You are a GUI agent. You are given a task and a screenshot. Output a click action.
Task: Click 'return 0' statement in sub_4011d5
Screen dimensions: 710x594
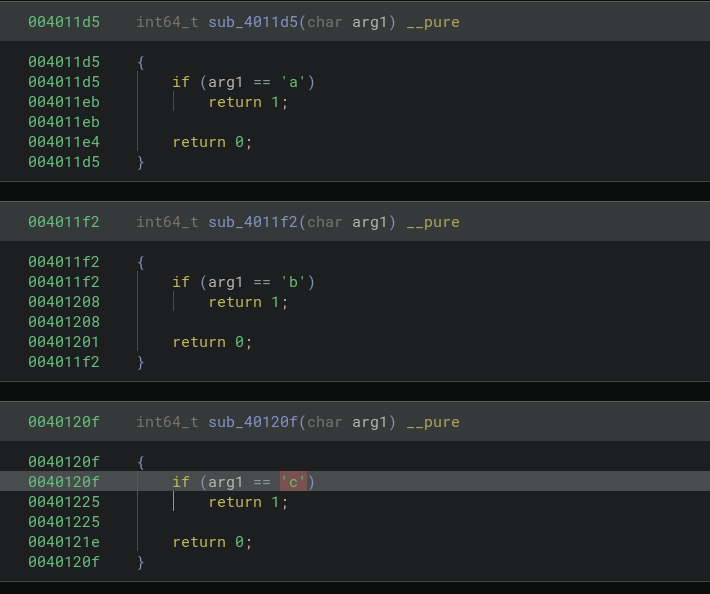(x=212, y=142)
